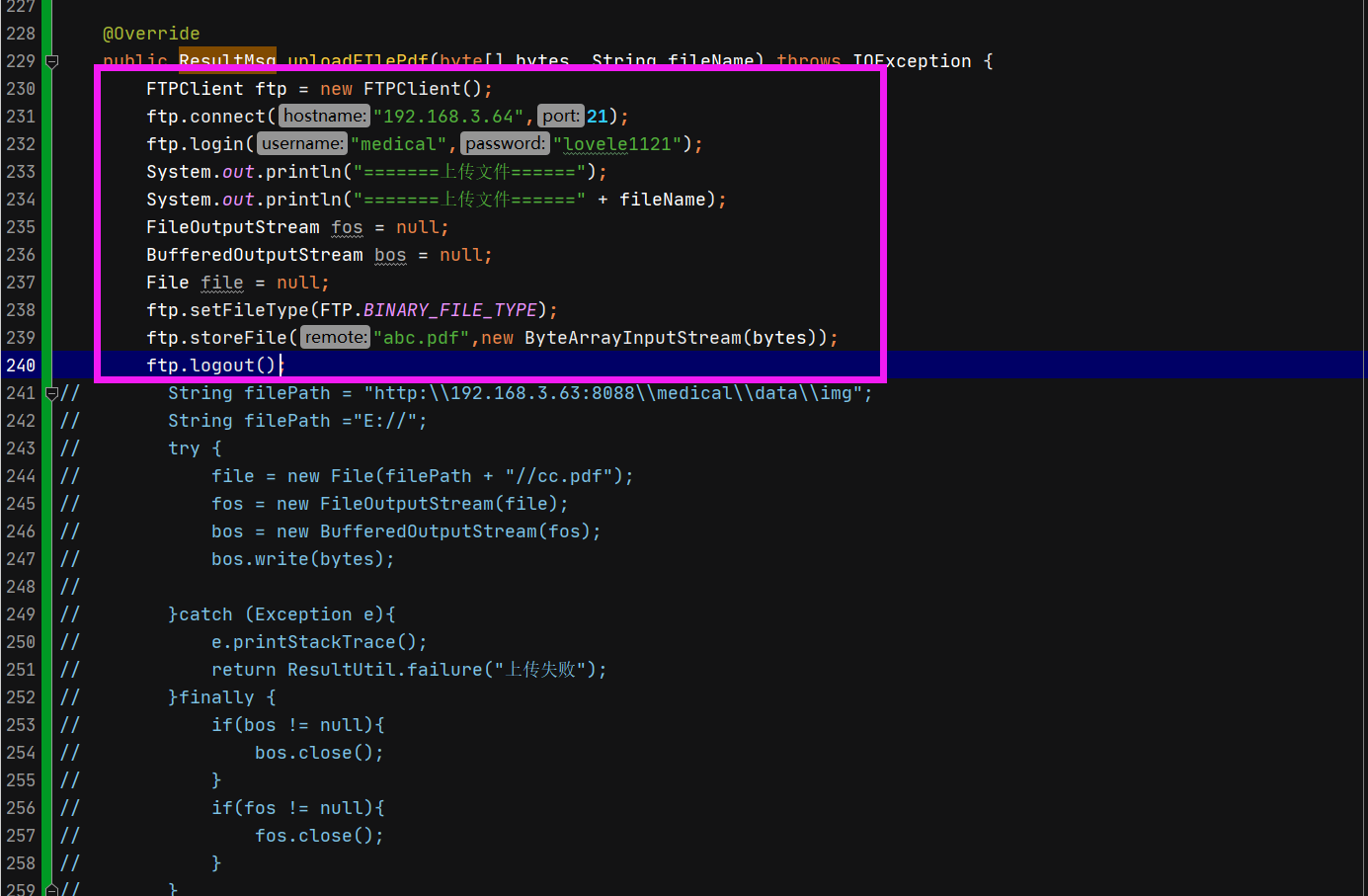Click fos.close() on line 257
The width and height of the screenshot is (1368, 896).
tap(314, 836)
